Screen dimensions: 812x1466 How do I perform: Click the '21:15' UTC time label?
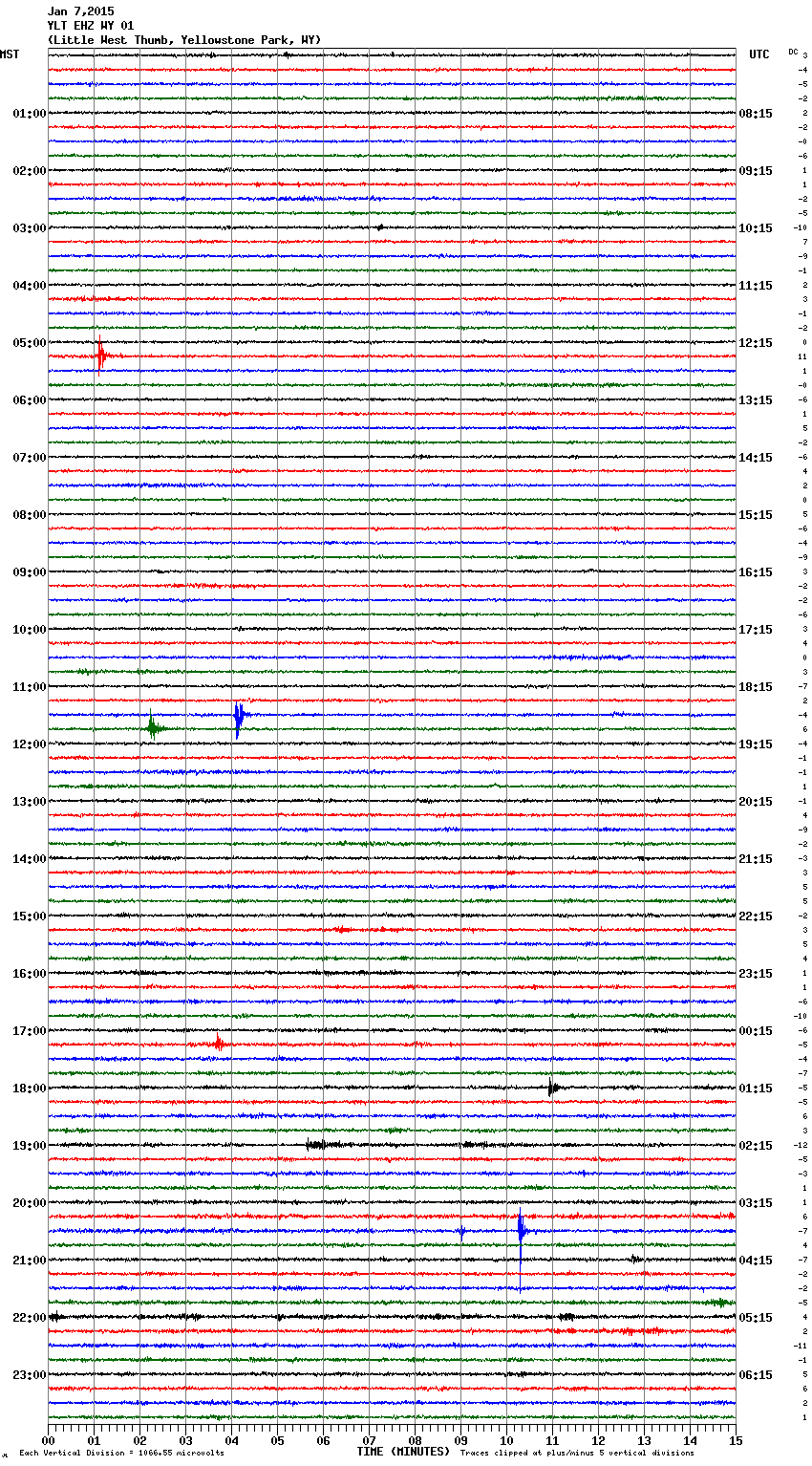pos(756,859)
